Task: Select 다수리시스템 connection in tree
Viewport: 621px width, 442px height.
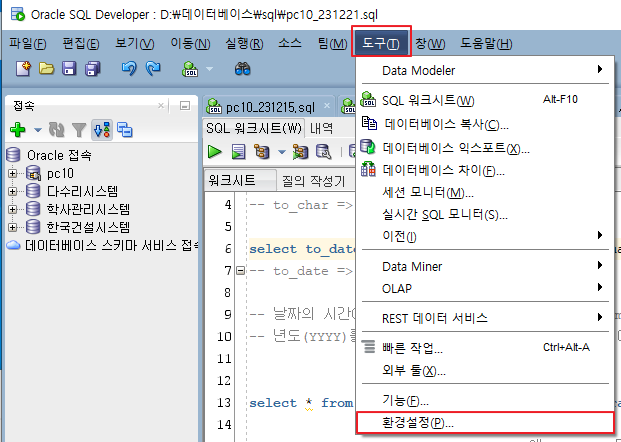Action: (82, 191)
